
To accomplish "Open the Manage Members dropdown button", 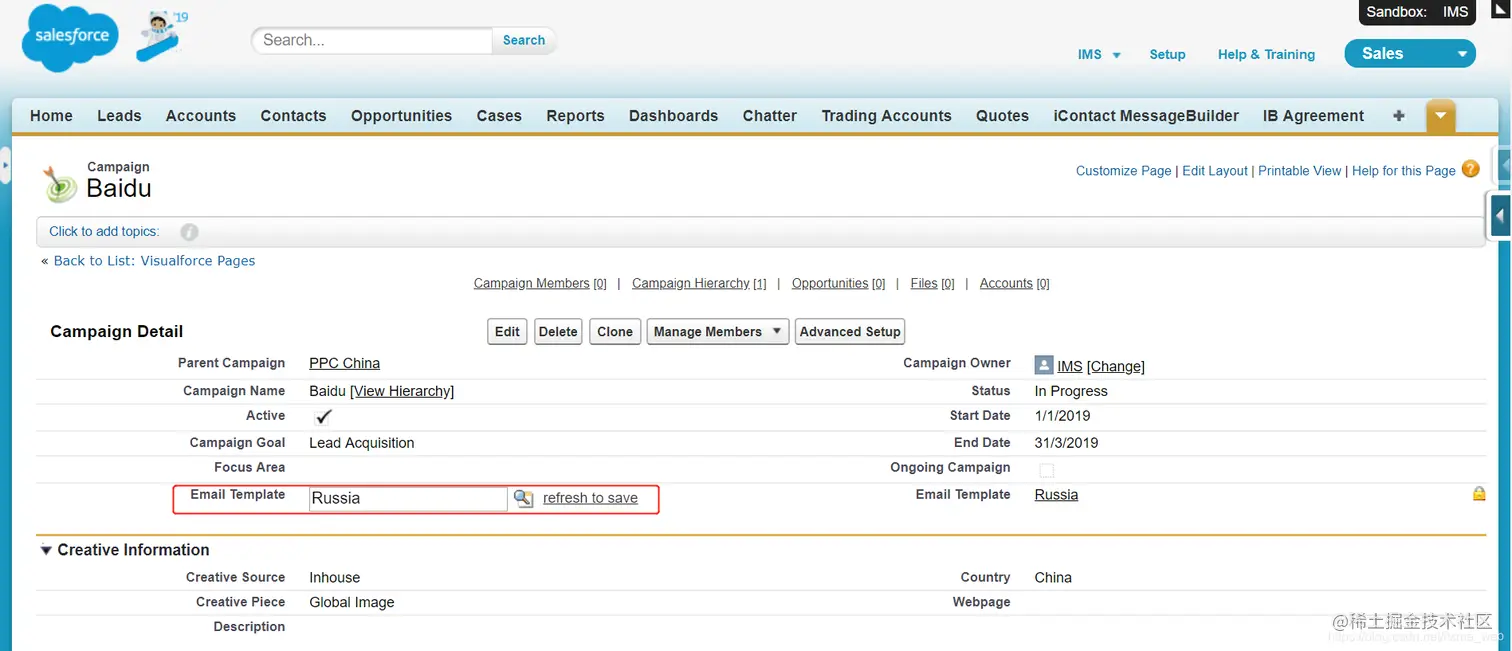I will point(718,332).
